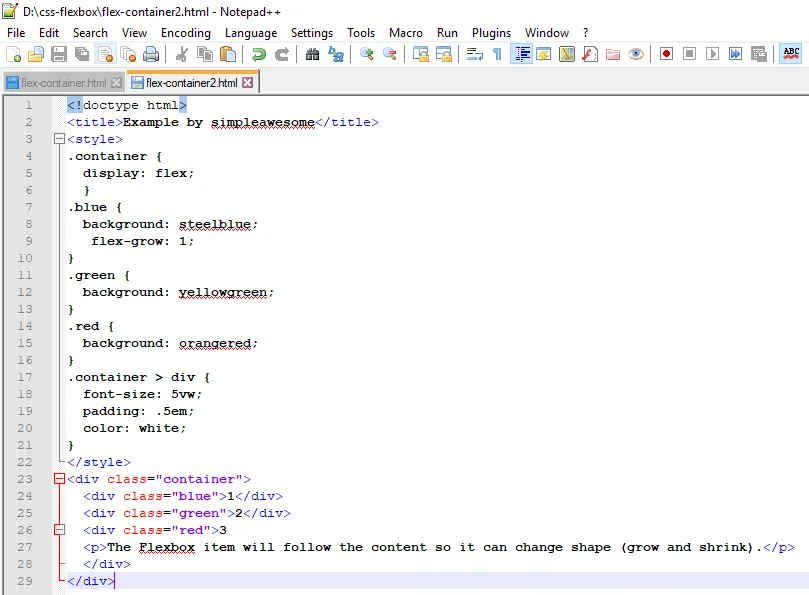Viewport: 809px width, 595px height.
Task: Open the ? help menu
Action: 586,33
